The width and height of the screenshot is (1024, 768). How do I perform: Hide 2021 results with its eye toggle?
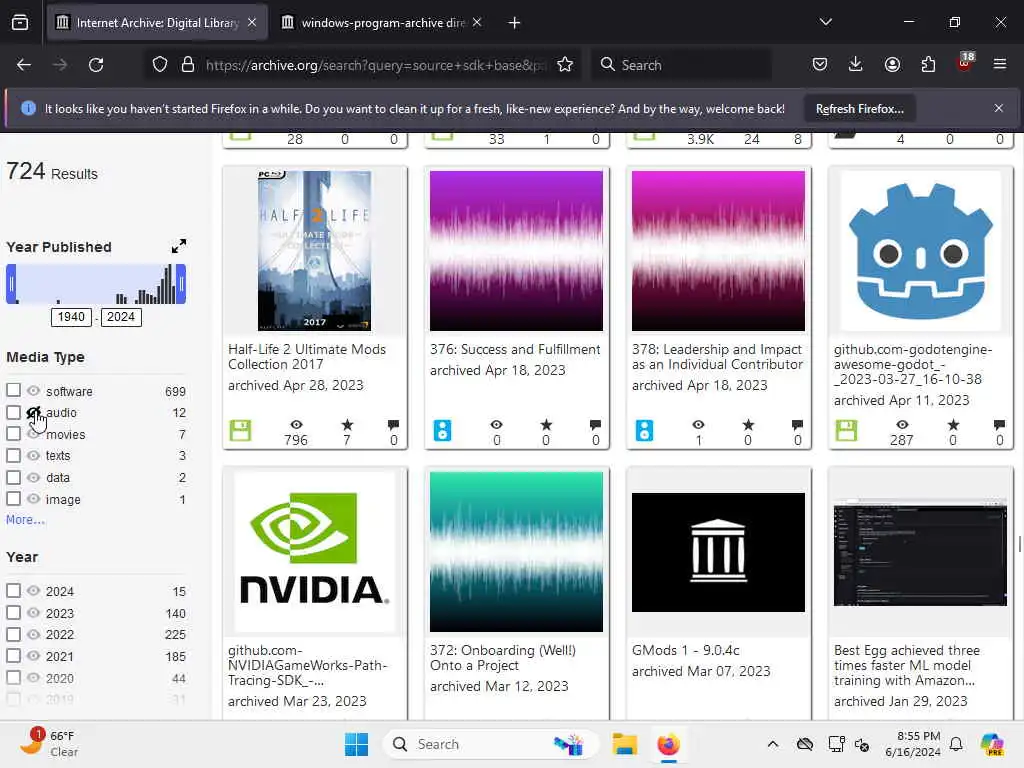pyautogui.click(x=33, y=656)
